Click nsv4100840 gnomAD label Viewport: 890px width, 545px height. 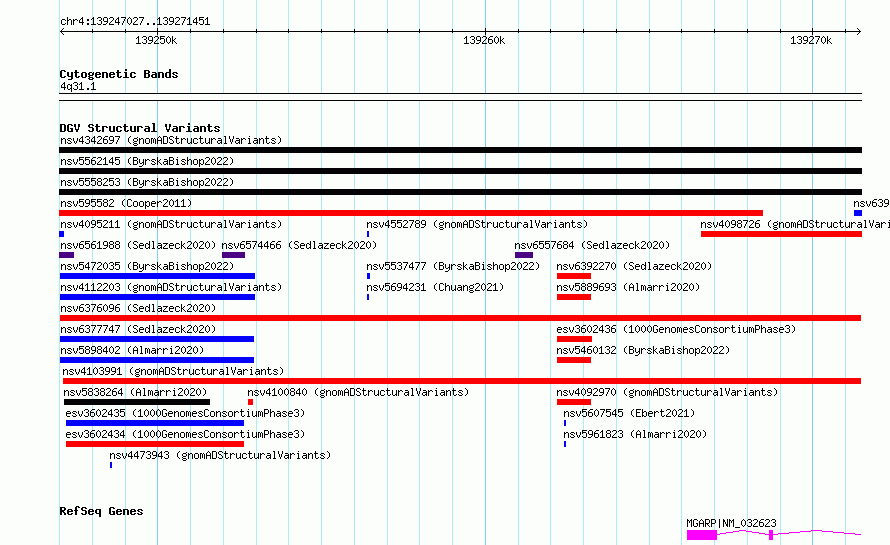pyautogui.click(x=358, y=392)
